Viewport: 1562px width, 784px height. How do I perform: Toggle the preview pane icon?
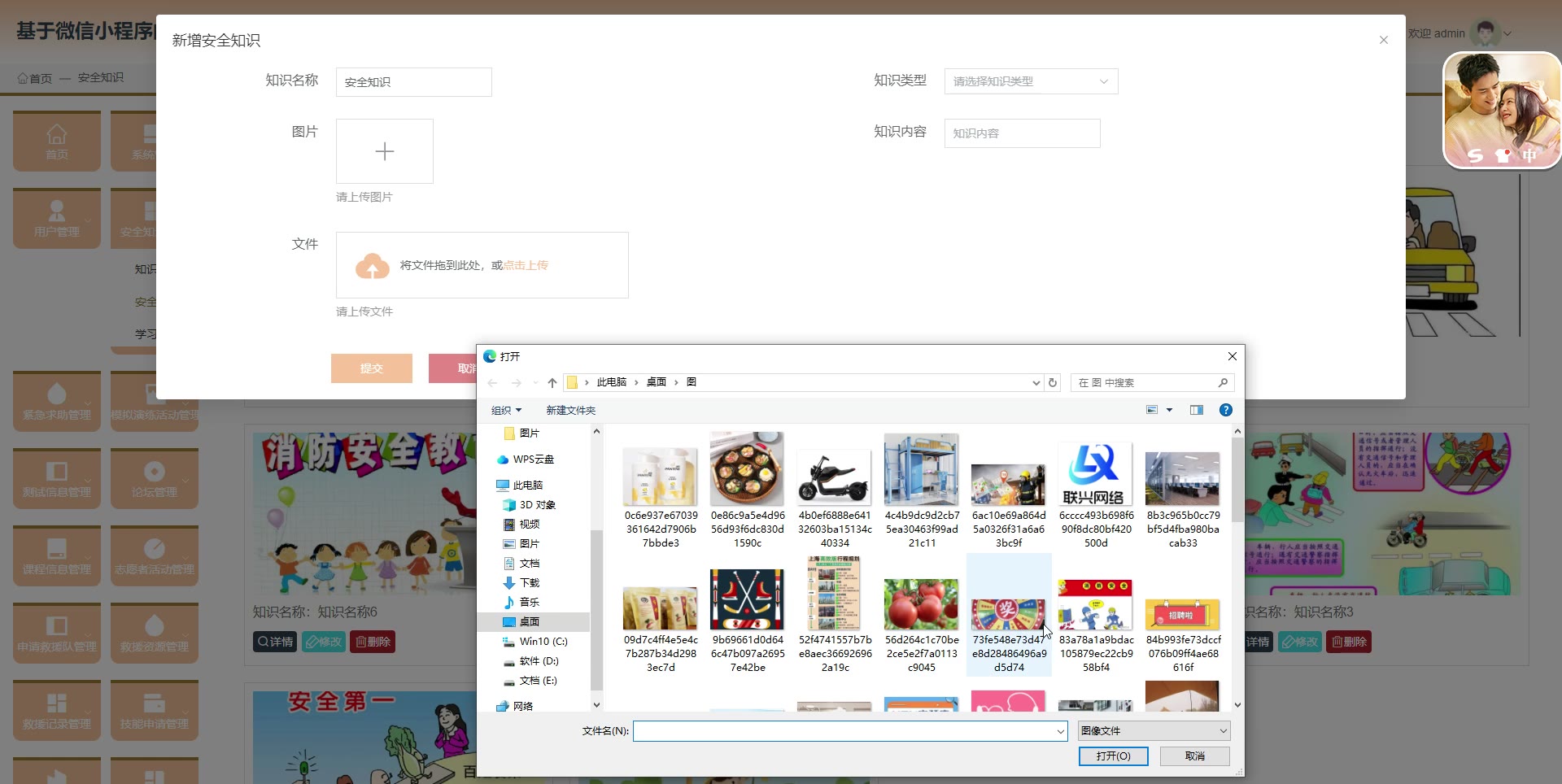(x=1196, y=411)
